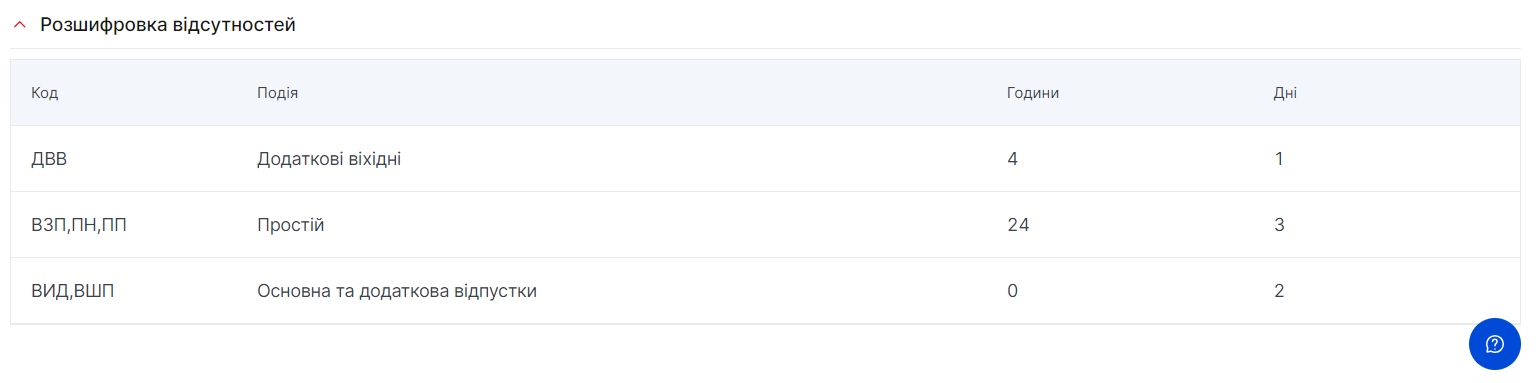
Task: Click days value 3 for Простій
Action: (x=1279, y=225)
